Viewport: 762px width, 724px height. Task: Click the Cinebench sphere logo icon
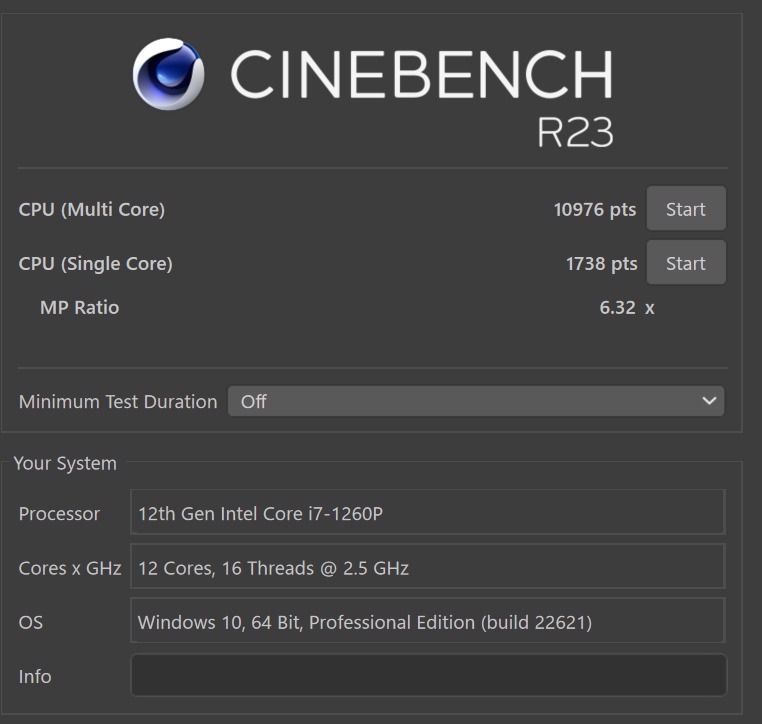[x=168, y=74]
